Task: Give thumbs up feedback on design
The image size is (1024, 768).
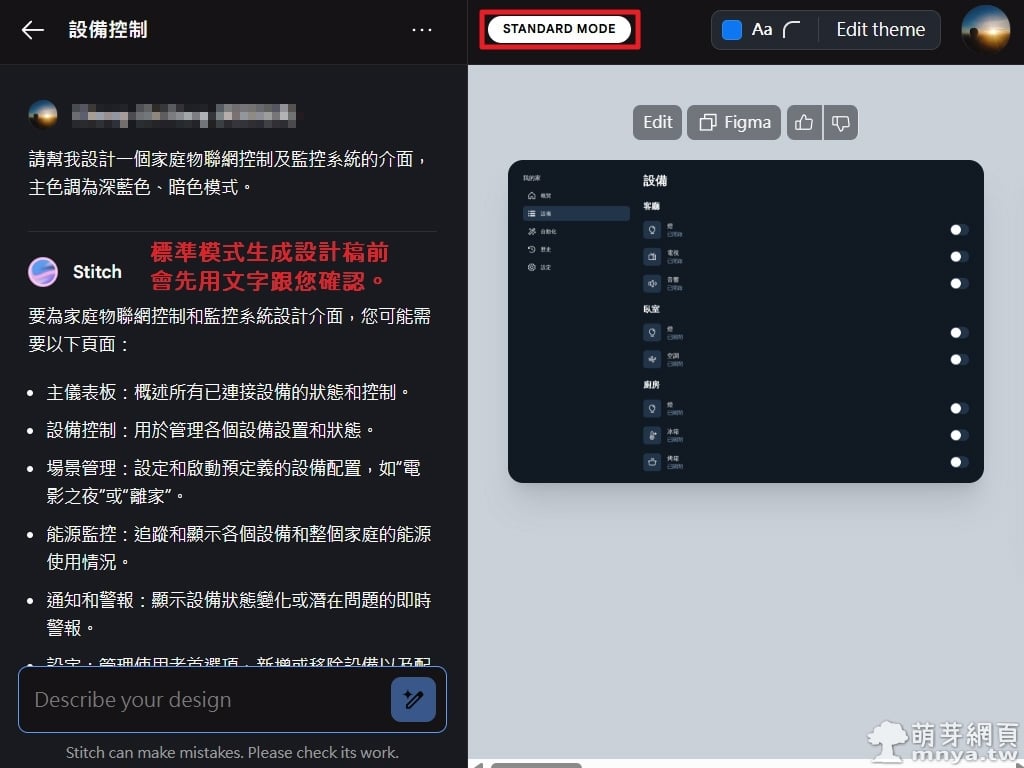Action: click(804, 123)
